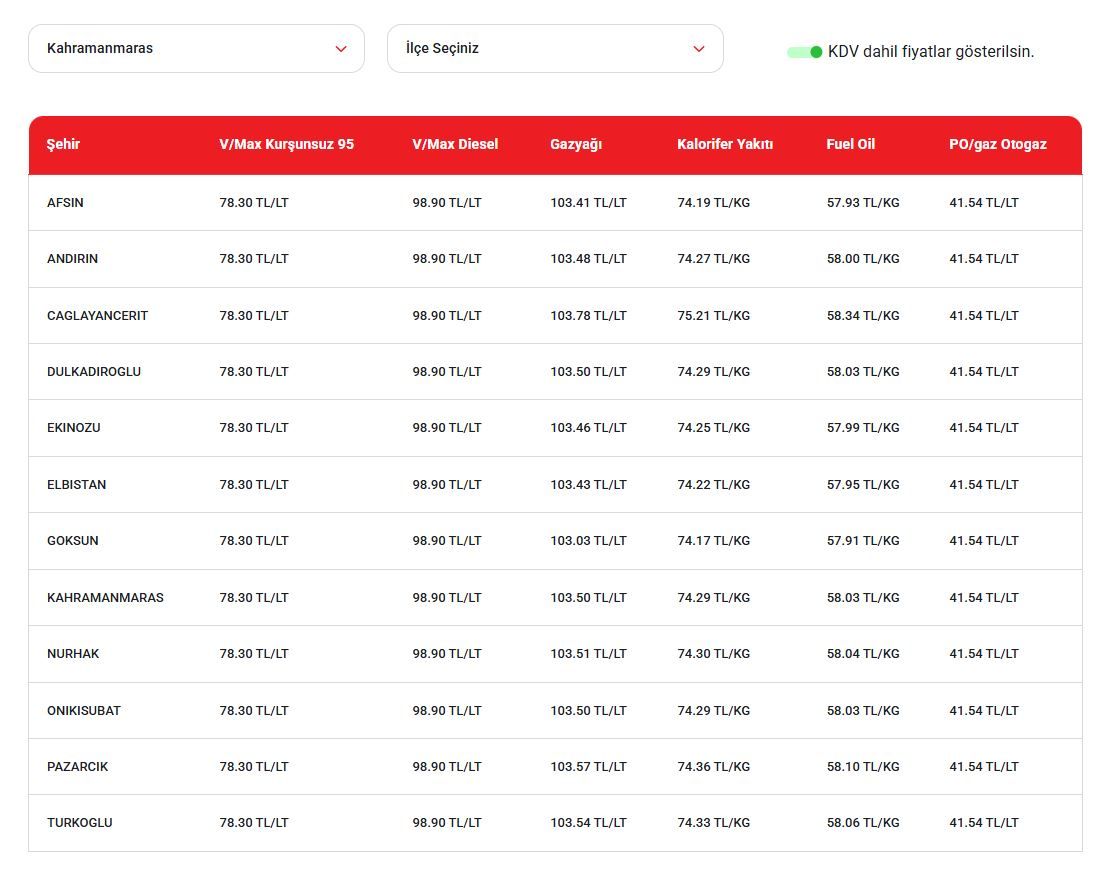1106x879 pixels.
Task: Click the 74.33 TL/KG Kalorifer Yakıtı price
Action: click(x=714, y=823)
